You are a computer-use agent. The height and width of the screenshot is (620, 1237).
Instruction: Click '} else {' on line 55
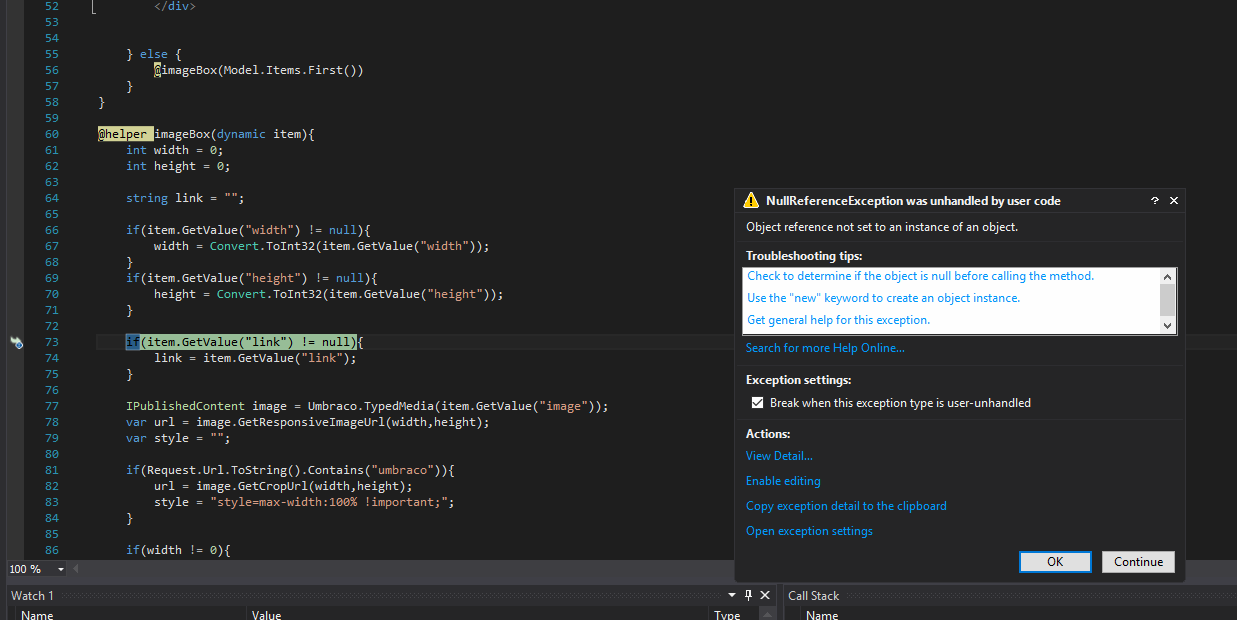coord(154,54)
